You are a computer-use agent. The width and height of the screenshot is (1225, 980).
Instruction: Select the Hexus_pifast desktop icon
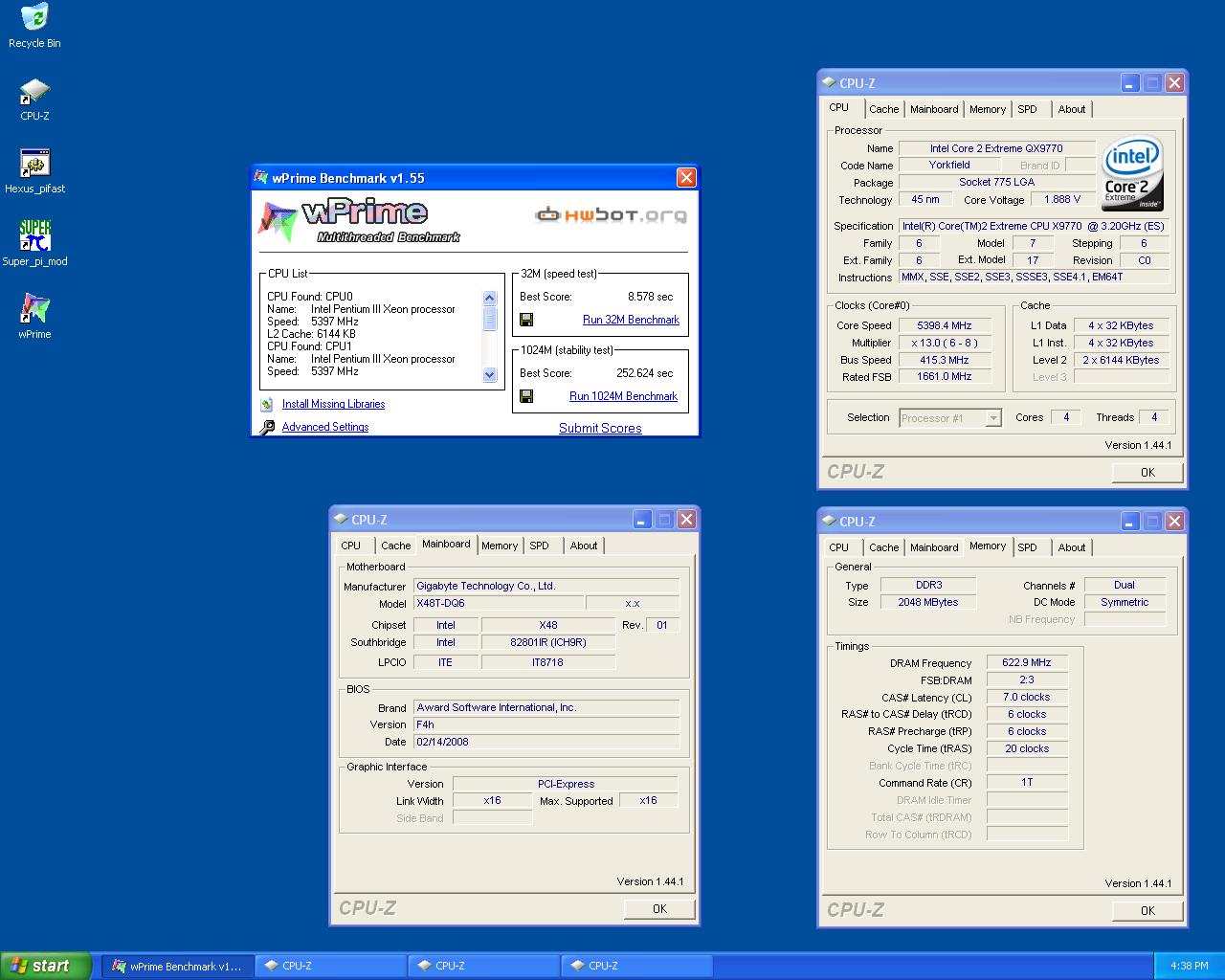(x=34, y=164)
